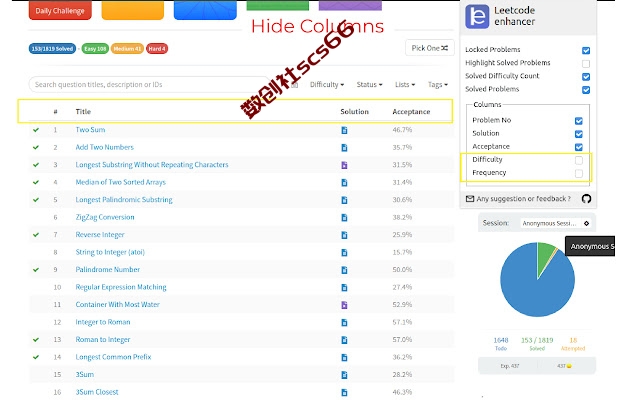Open the Container With Most Water problem

[117, 304]
